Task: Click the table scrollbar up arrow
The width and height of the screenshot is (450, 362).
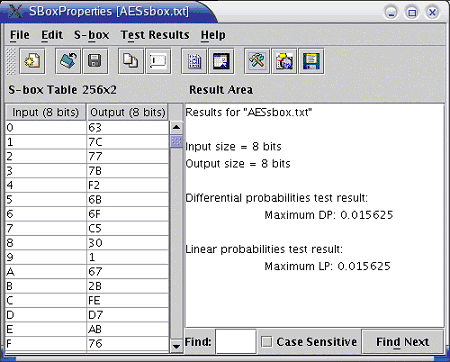Action: (x=176, y=127)
